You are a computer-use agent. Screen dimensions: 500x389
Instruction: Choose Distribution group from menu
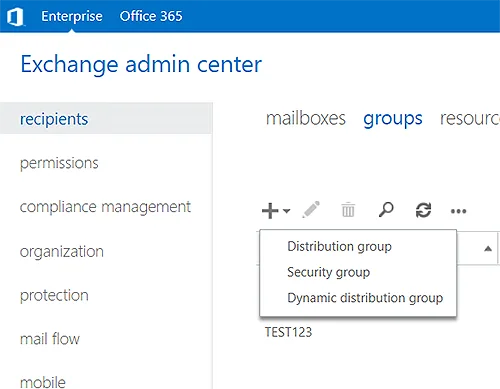(x=339, y=246)
